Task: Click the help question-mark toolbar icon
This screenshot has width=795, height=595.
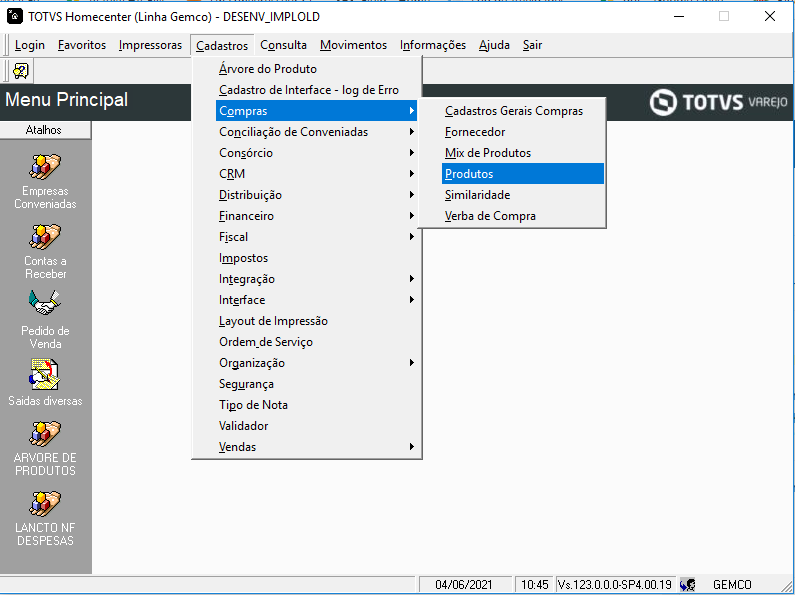Action: point(21,71)
